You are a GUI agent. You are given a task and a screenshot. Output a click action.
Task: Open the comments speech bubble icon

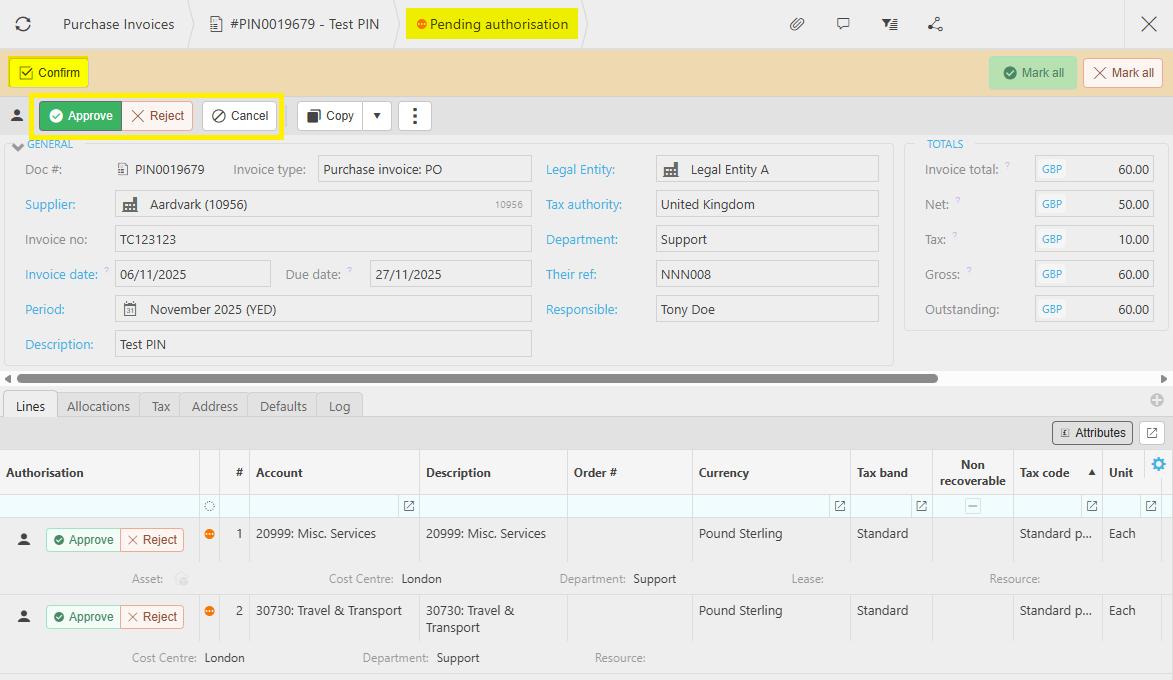click(843, 24)
